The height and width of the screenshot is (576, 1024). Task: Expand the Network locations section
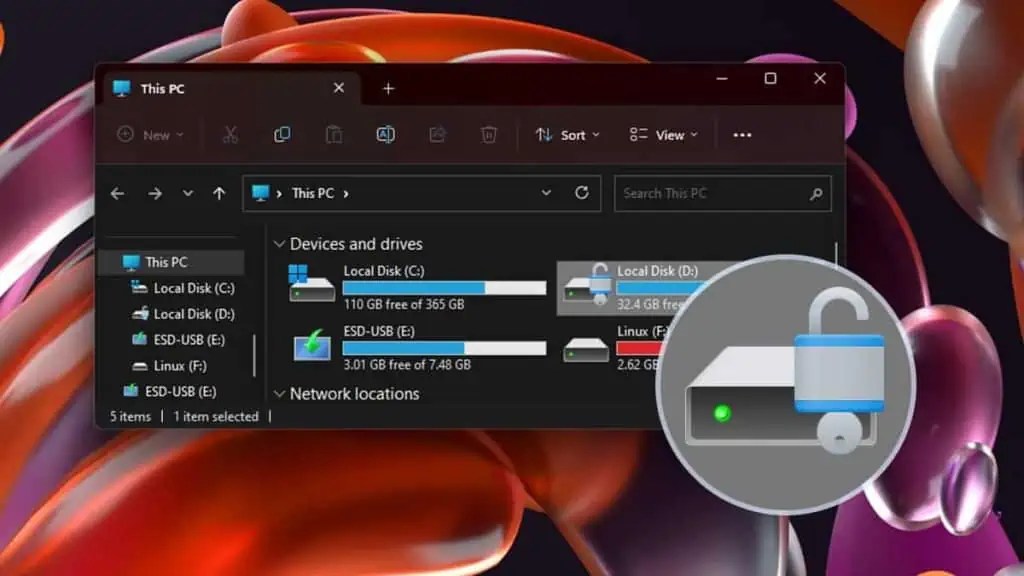(x=279, y=394)
